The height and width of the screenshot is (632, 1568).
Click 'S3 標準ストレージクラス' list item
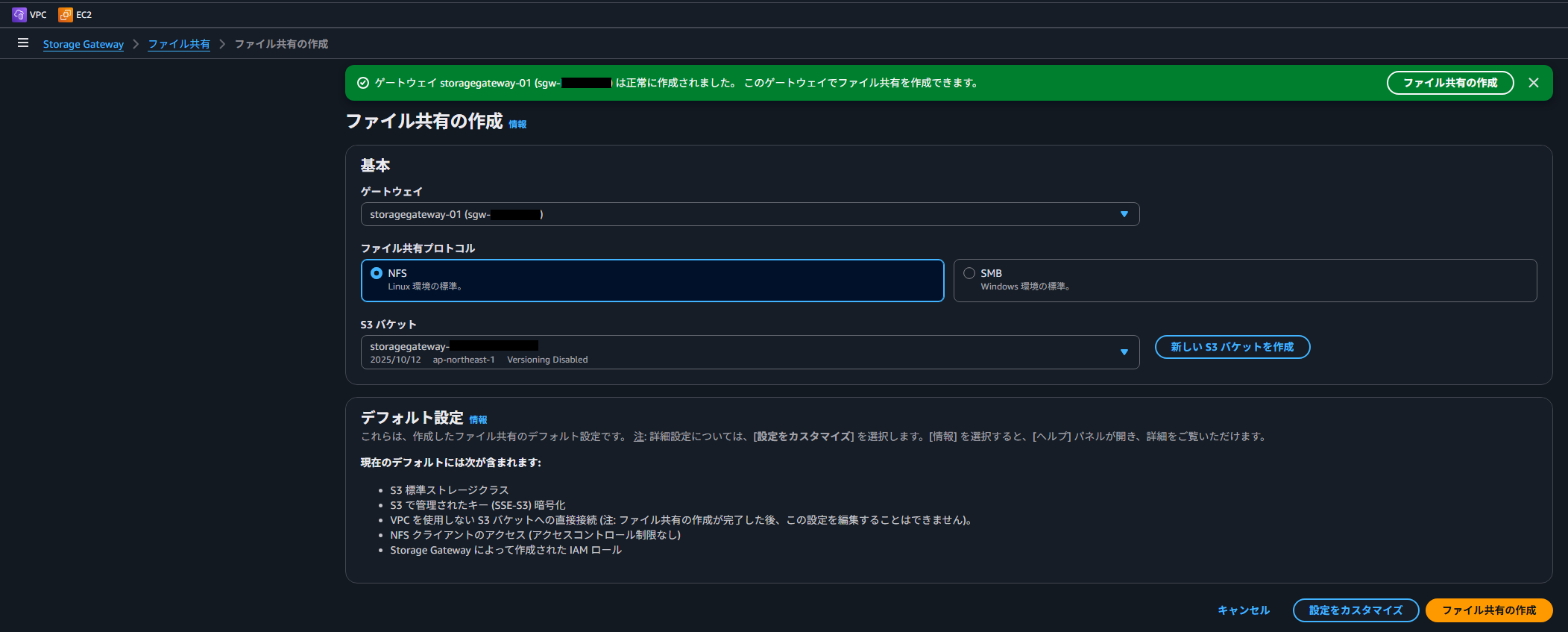(450, 490)
